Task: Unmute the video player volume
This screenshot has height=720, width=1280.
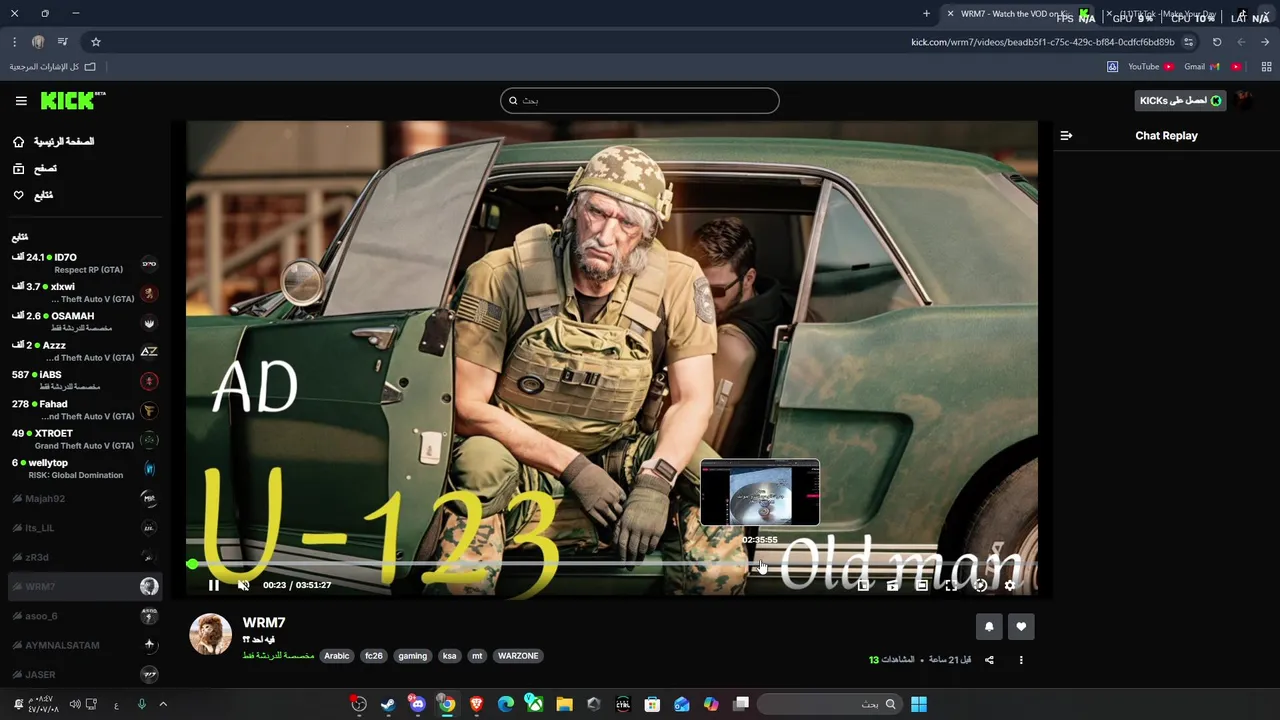Action: (x=243, y=585)
